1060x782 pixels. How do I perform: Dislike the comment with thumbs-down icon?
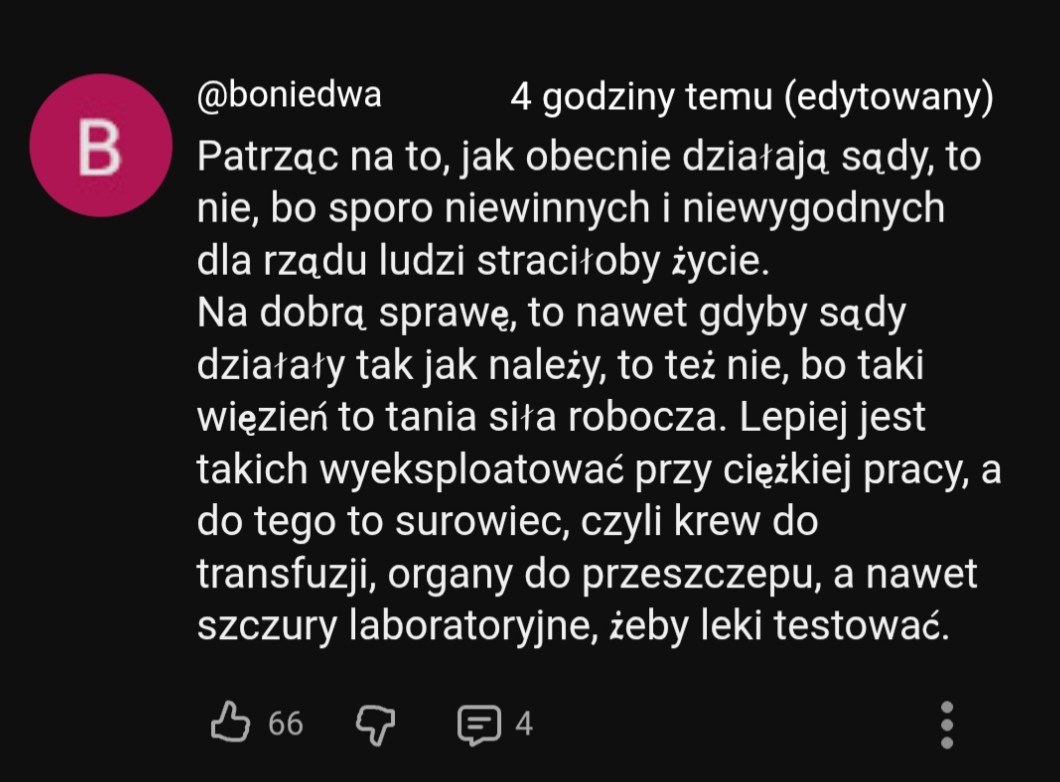click(x=376, y=724)
